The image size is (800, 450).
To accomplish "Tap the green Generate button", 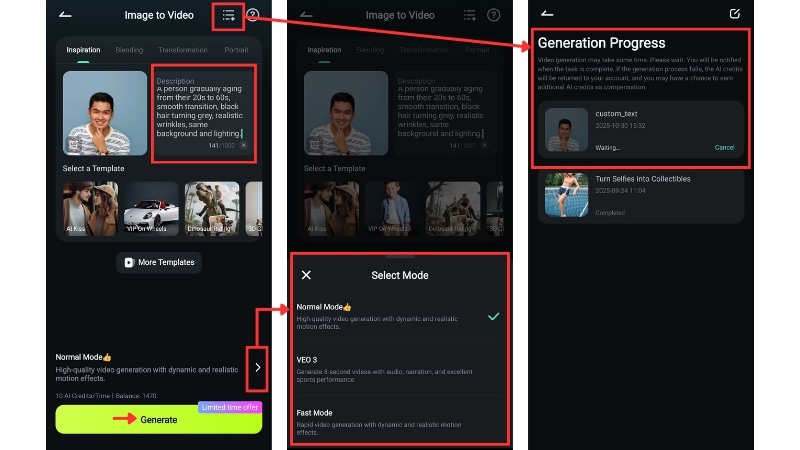I will 159,419.
